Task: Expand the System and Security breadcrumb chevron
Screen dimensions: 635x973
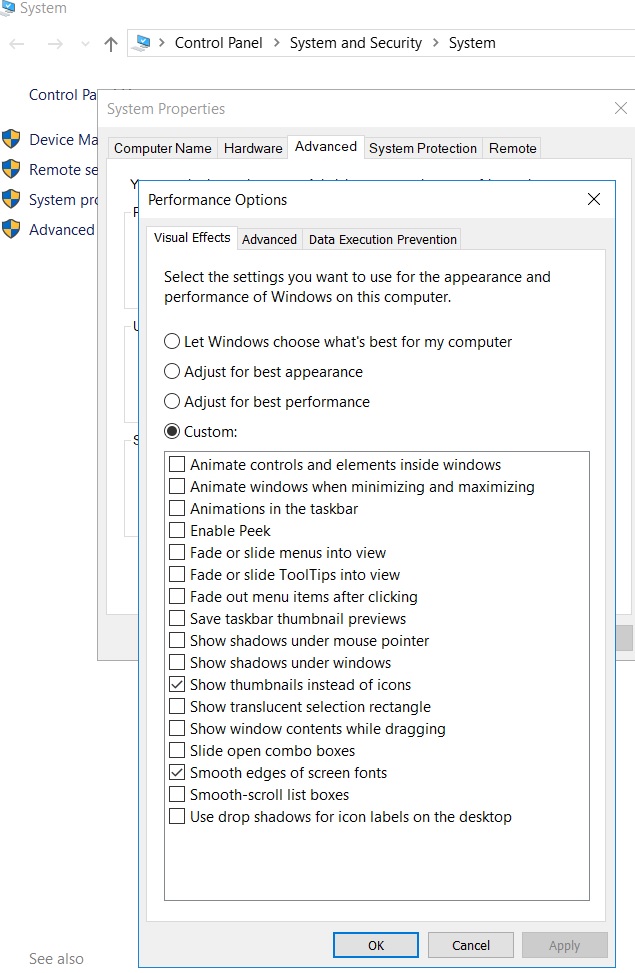Action: pos(435,43)
